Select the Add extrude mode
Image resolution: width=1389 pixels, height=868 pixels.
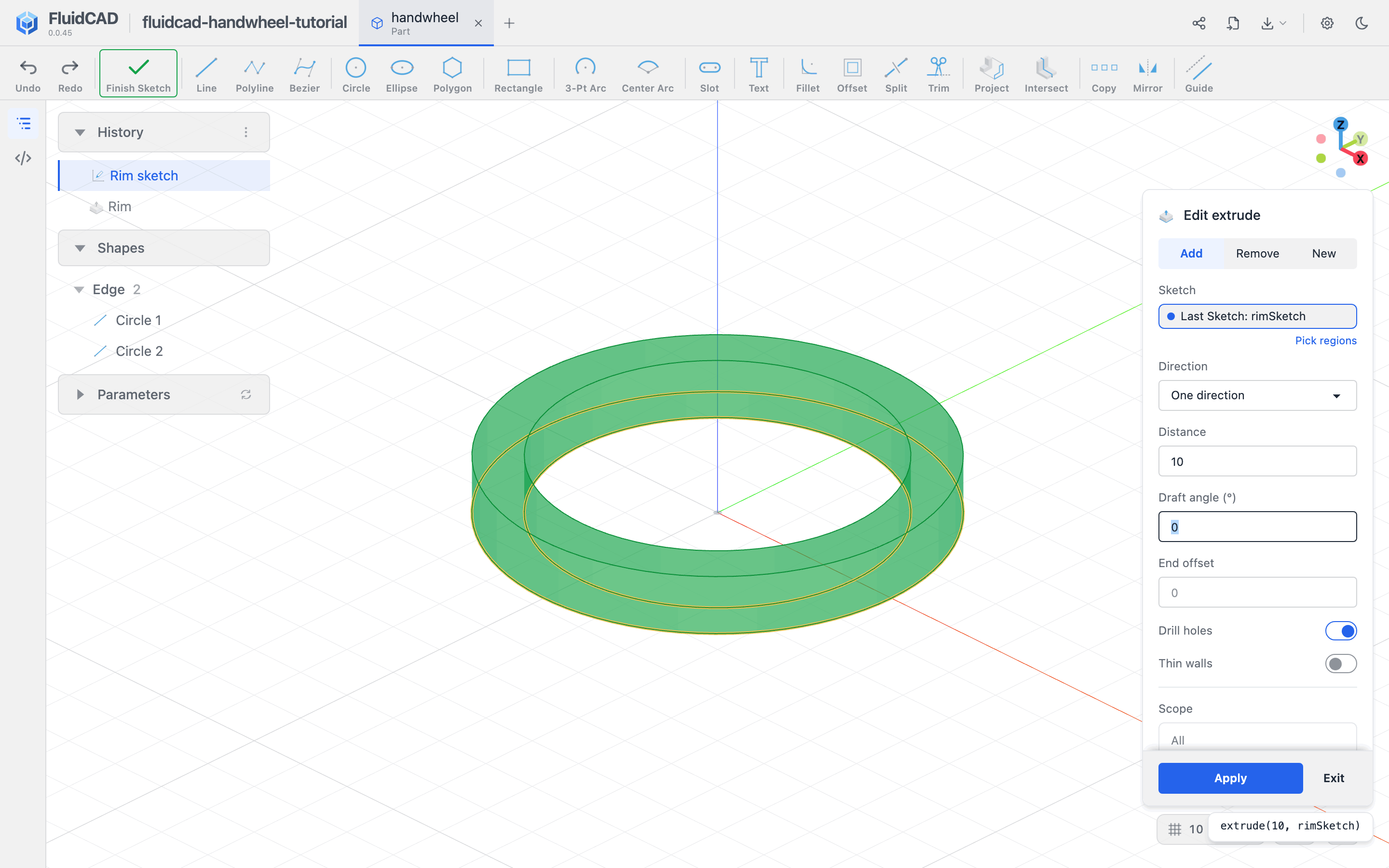click(x=1191, y=253)
